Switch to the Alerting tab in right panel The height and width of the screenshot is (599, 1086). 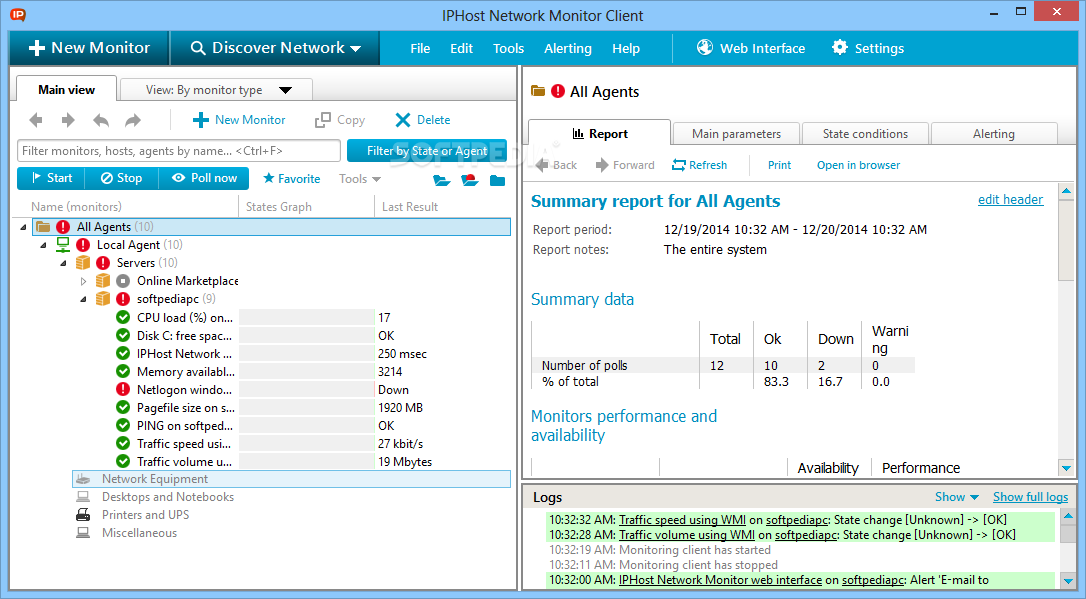[994, 134]
